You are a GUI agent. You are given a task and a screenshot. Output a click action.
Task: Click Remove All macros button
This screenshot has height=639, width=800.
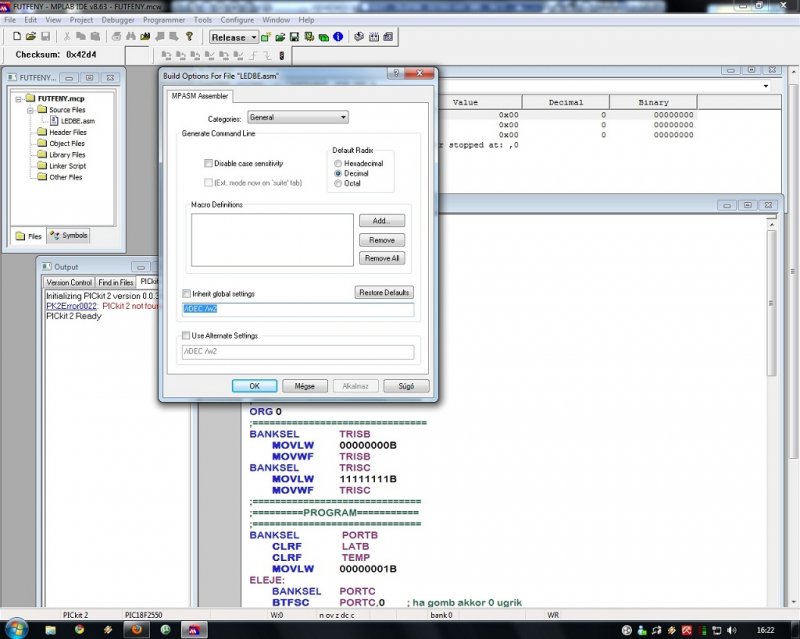tap(382, 258)
